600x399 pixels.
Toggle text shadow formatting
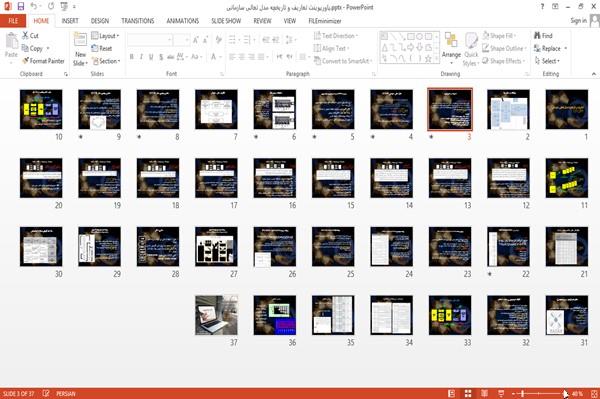tap(161, 57)
